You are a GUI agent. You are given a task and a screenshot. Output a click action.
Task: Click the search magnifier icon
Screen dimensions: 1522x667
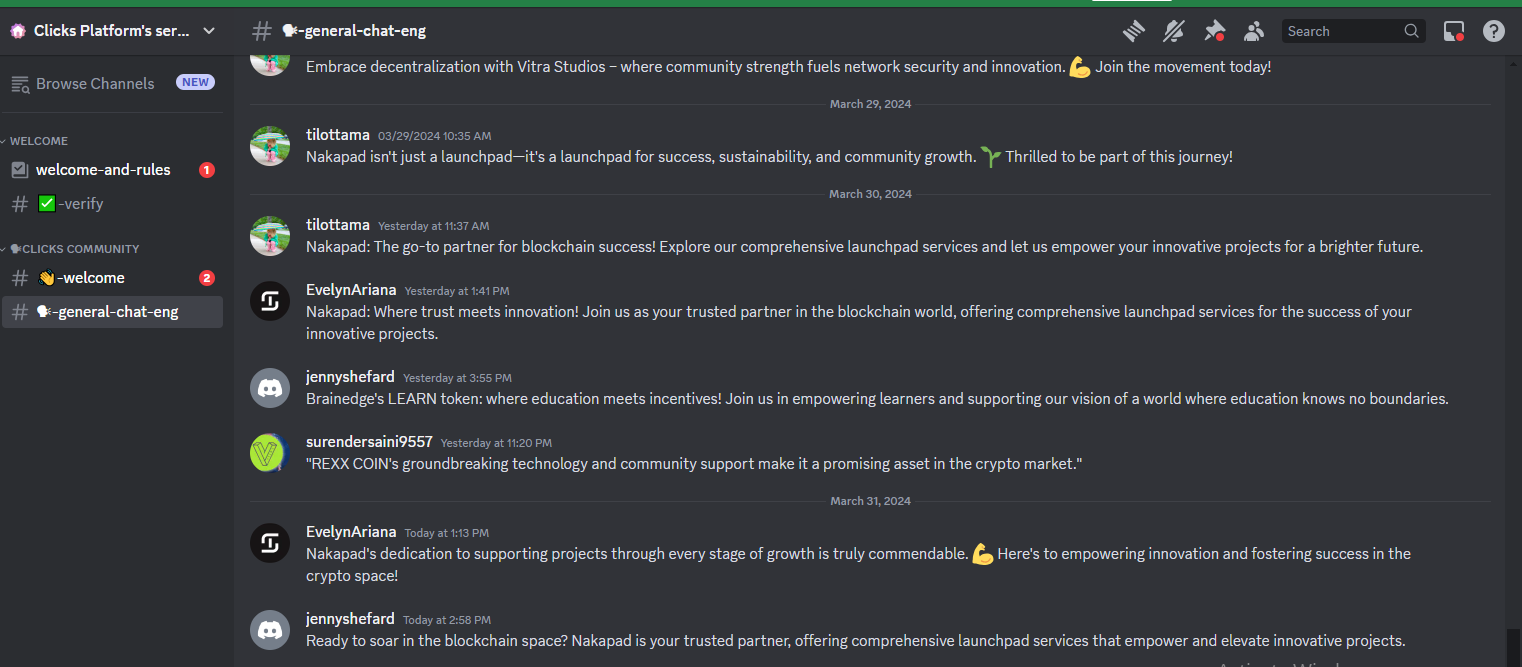coord(1411,31)
